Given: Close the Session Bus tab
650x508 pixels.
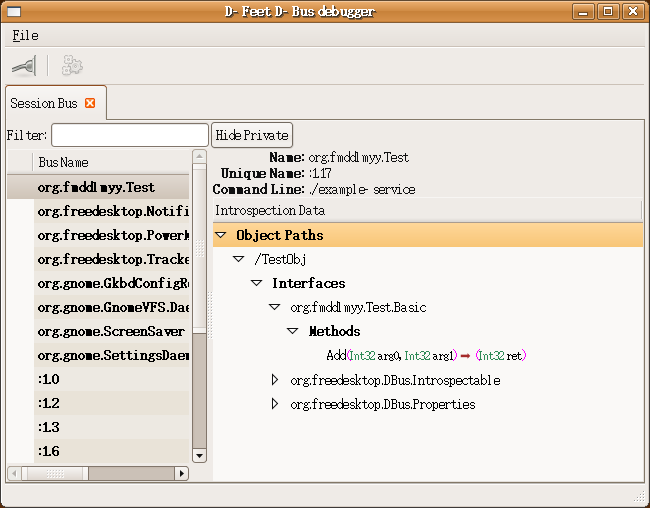Looking at the screenshot, I should (90, 103).
